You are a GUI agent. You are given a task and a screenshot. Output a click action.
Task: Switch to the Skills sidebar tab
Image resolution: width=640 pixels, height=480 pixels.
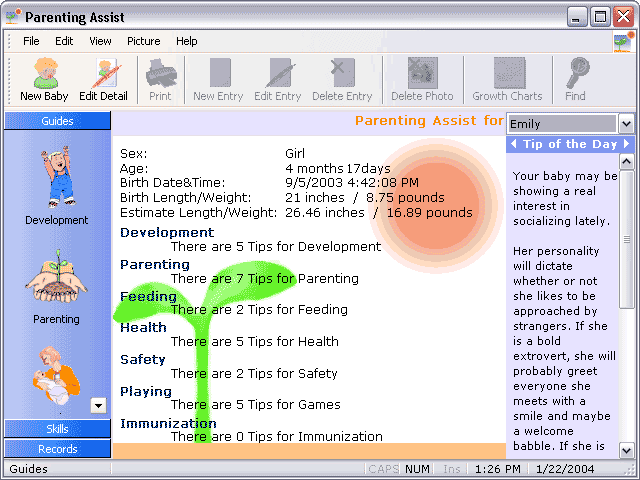click(57, 429)
